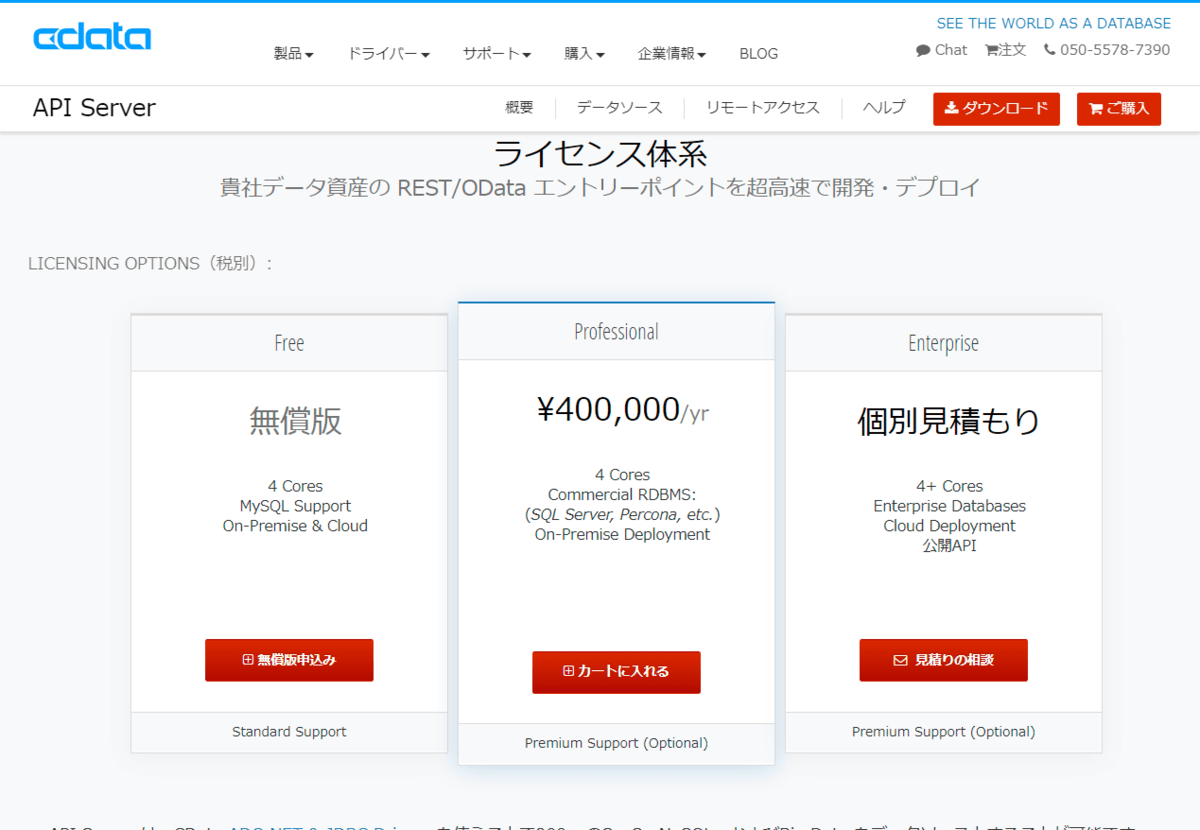Expand the ドライバー dropdown menu
The height and width of the screenshot is (830, 1200).
coord(388,54)
